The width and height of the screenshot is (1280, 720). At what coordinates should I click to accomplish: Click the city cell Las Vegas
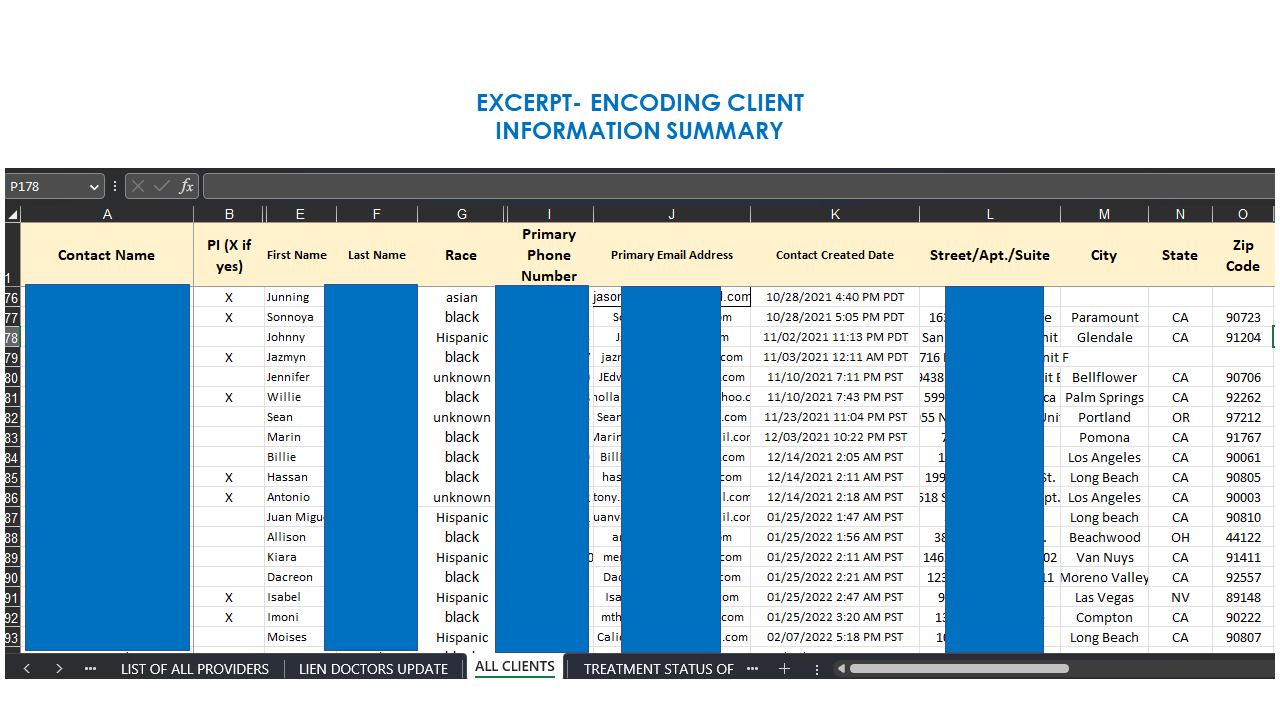1104,597
